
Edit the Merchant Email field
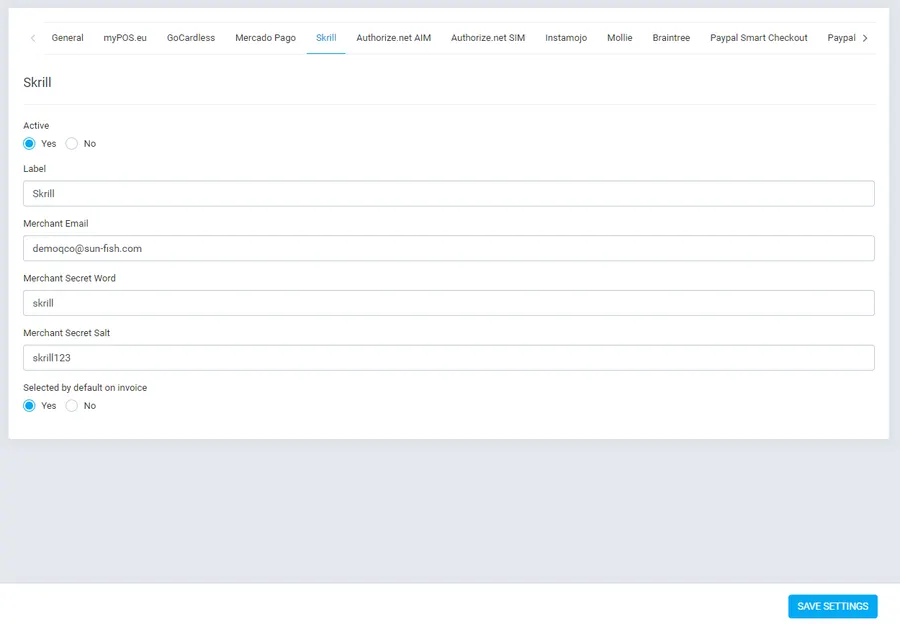tap(449, 249)
